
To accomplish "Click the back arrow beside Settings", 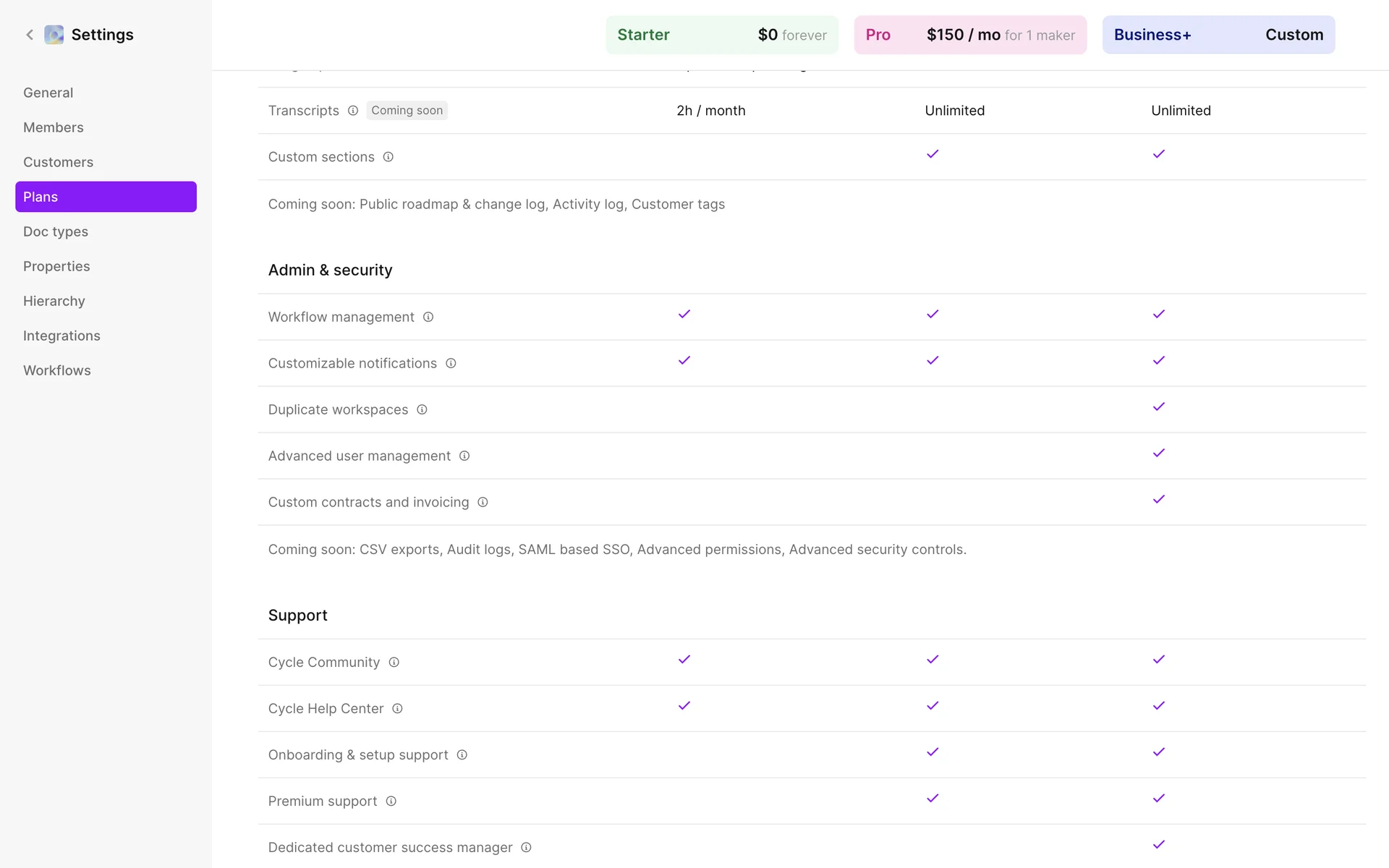I will pyautogui.click(x=30, y=35).
